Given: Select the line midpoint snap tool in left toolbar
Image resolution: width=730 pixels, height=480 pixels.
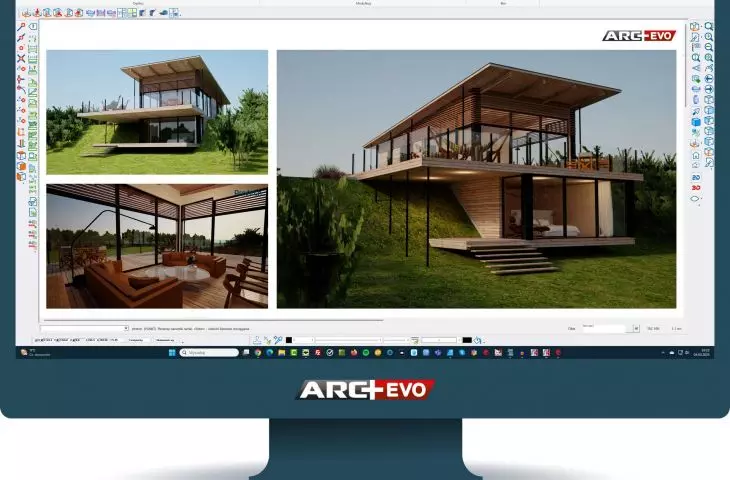Looking at the screenshot, I should 21,37.
